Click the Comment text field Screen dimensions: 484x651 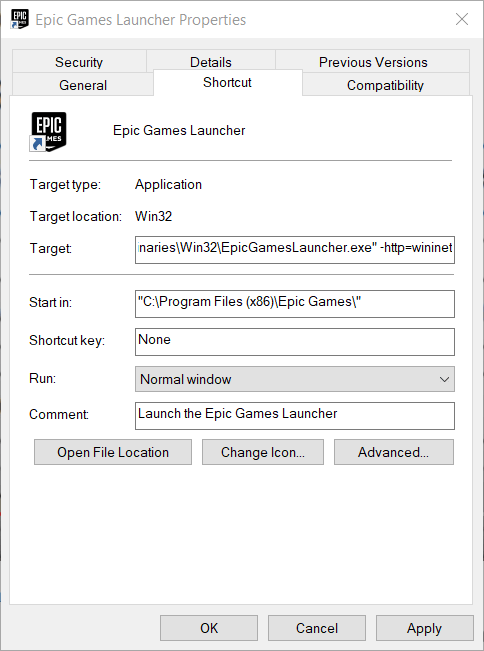tap(295, 416)
